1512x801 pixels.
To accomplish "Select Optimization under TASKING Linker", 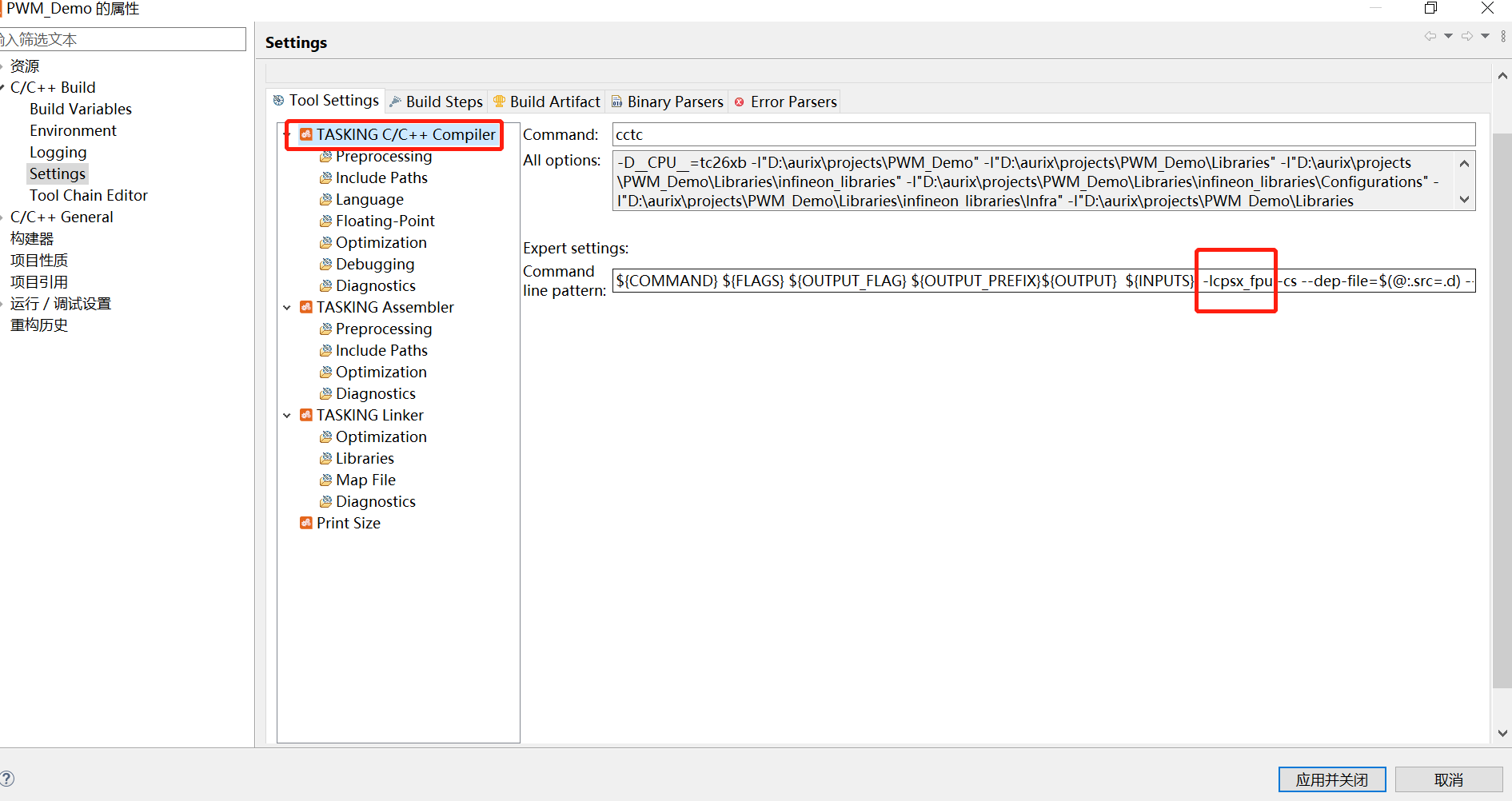I will [381, 436].
